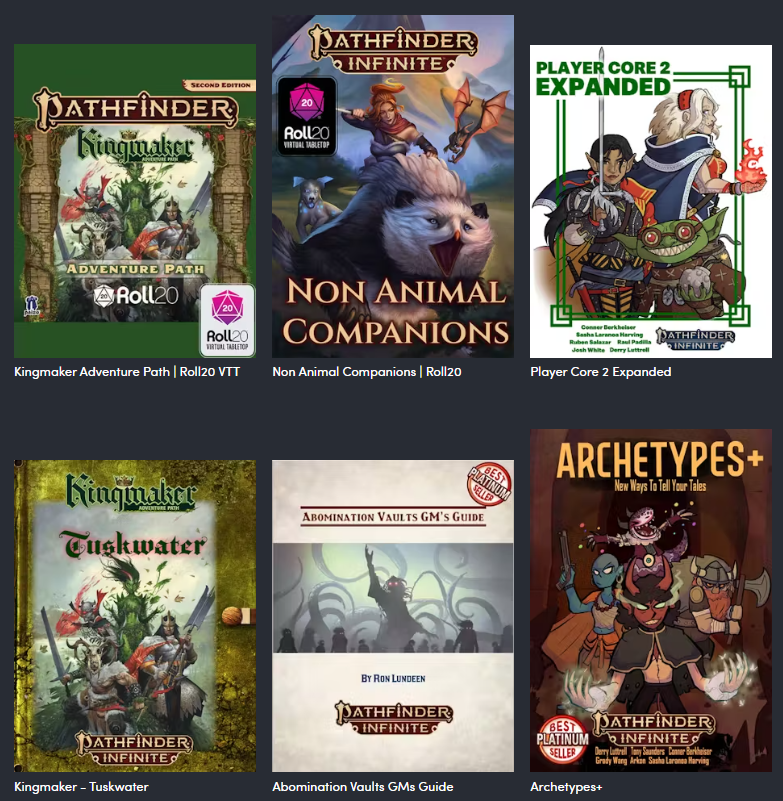The image size is (783, 801).
Task: Click the Pathfinder Infinite logo on Tuskwater cover
Action: [x=135, y=749]
